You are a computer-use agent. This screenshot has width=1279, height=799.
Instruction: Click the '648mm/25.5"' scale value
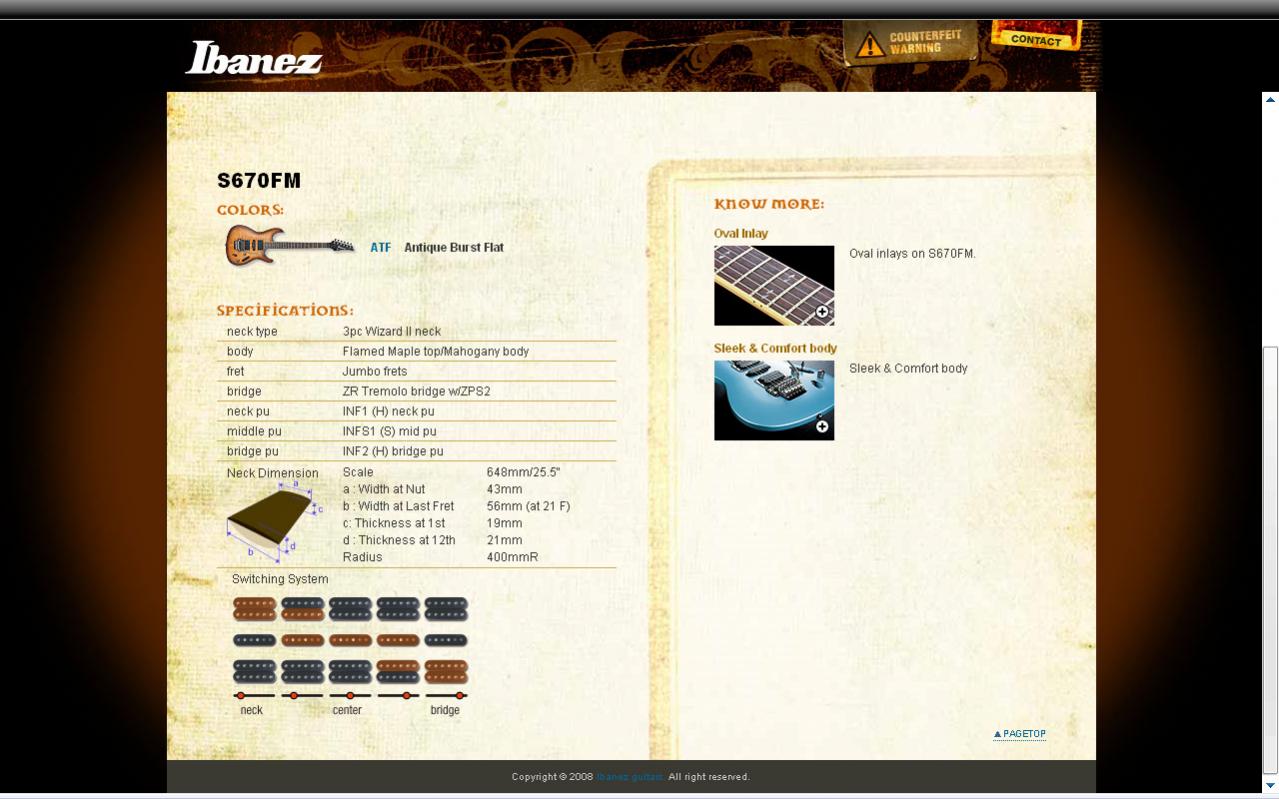point(524,473)
